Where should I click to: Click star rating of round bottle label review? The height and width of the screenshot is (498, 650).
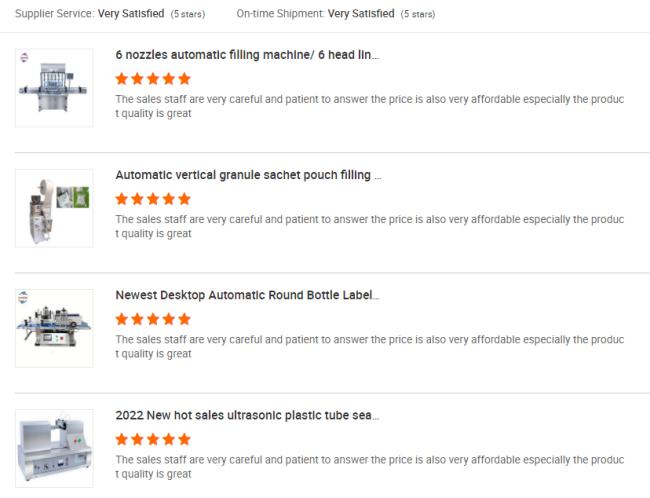click(x=153, y=318)
